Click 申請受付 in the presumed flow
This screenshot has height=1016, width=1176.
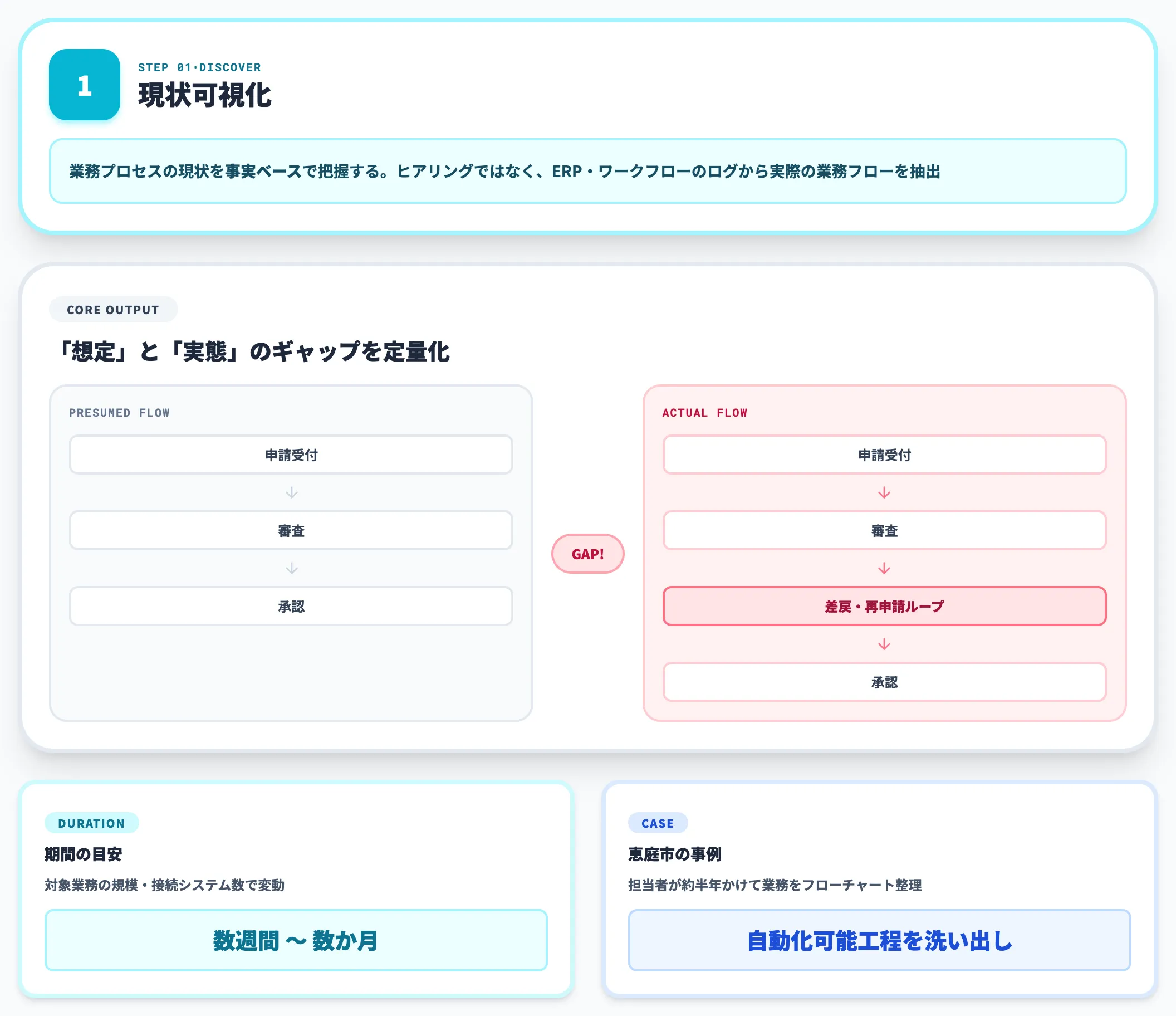coord(291,455)
